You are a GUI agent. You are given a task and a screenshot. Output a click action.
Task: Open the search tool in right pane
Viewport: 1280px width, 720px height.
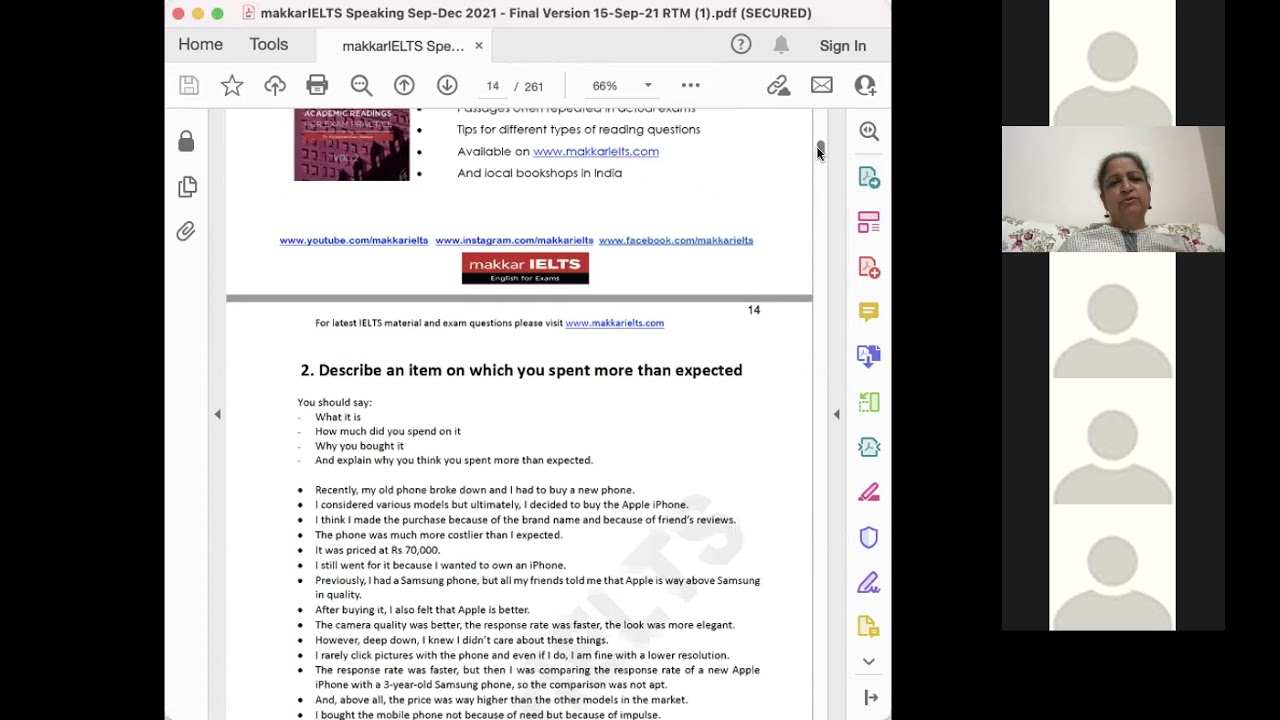869,131
